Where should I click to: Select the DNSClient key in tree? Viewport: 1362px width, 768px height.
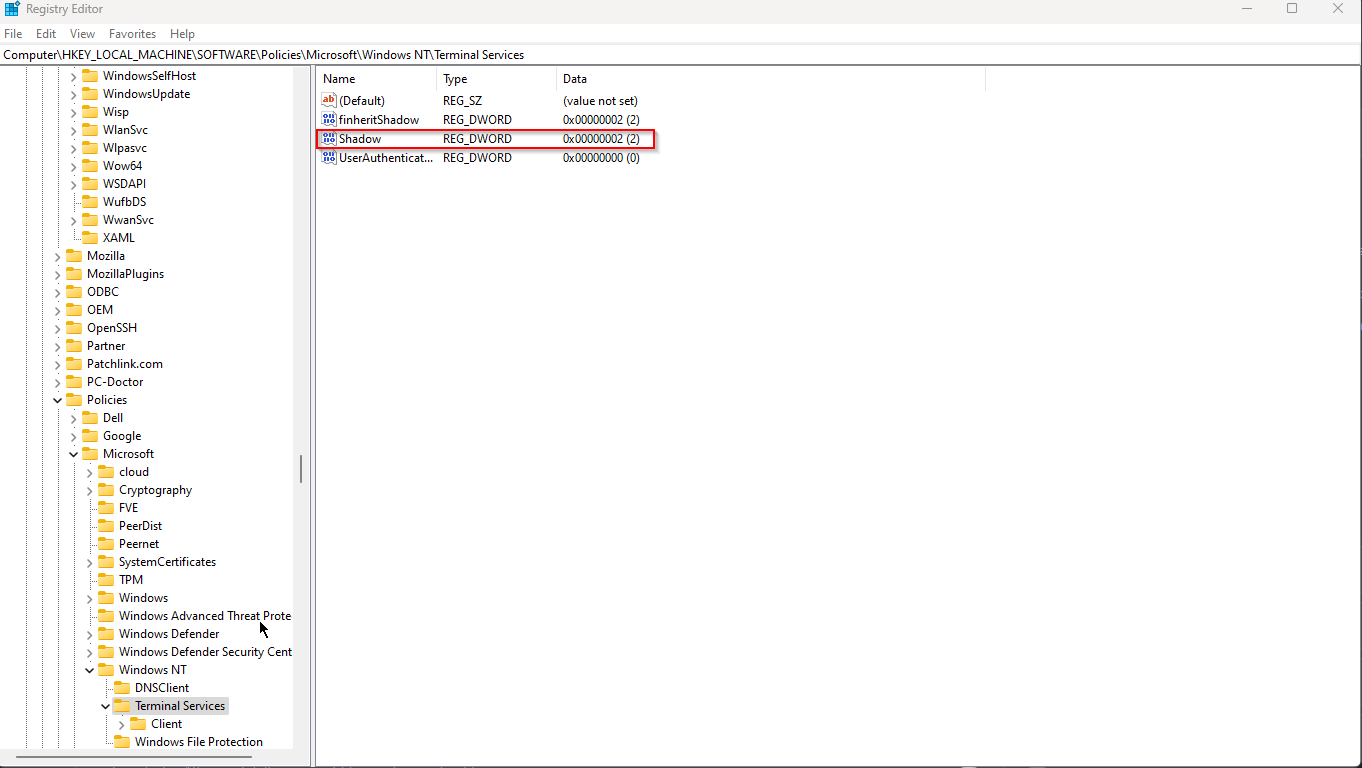coord(162,688)
